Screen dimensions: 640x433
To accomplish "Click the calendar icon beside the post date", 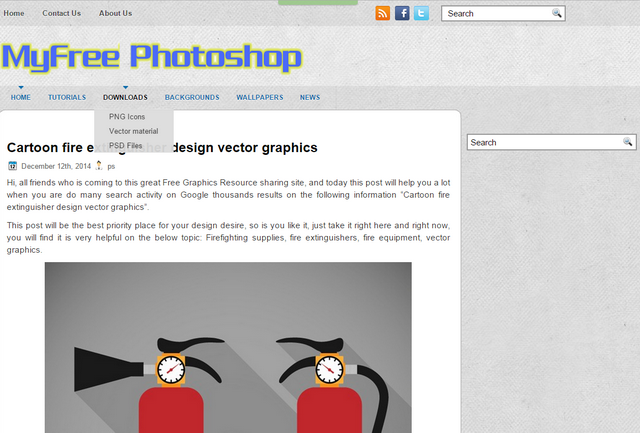I will coord(13,166).
